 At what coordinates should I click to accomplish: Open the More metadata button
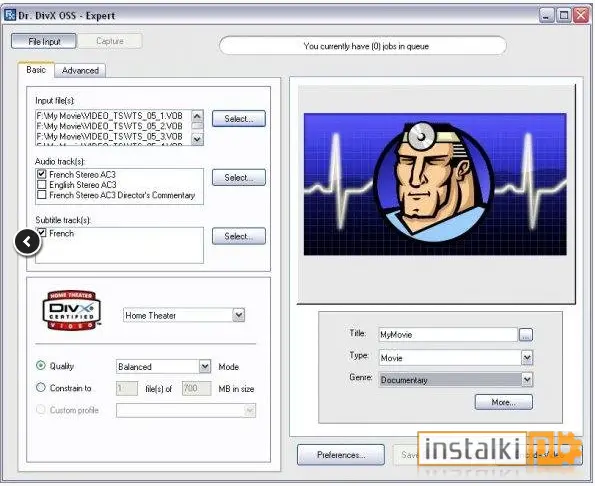pyautogui.click(x=504, y=402)
